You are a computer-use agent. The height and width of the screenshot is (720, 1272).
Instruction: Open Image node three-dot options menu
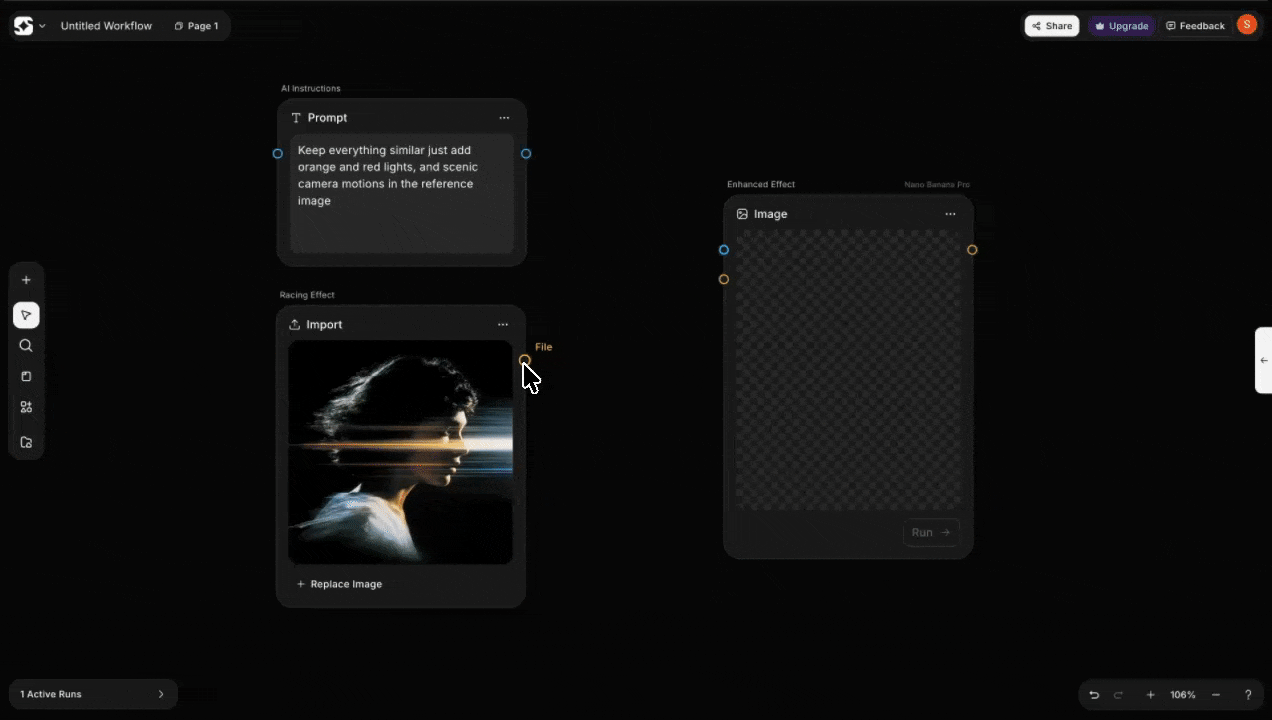950,214
